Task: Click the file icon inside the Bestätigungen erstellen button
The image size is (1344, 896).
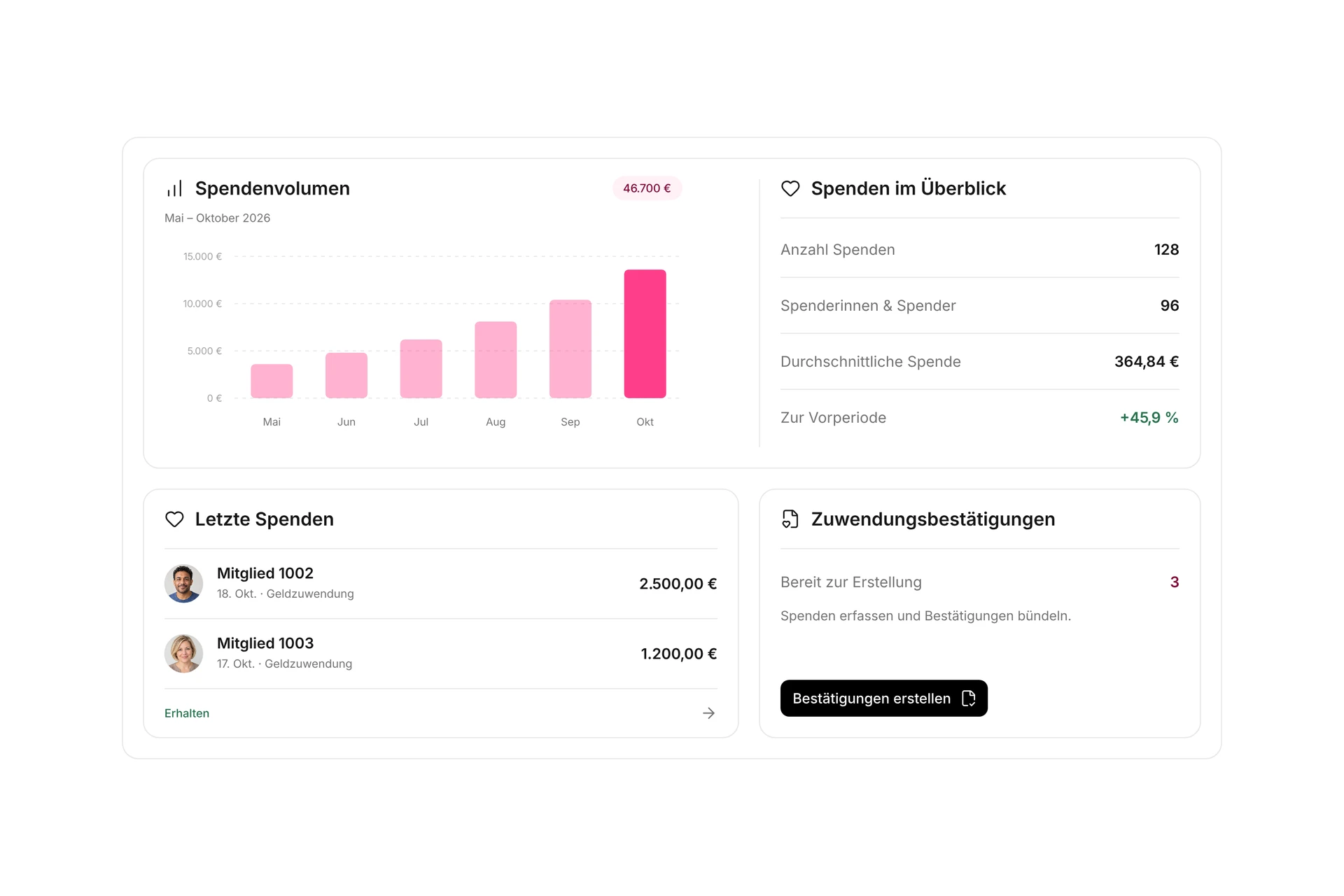Action: tap(969, 699)
